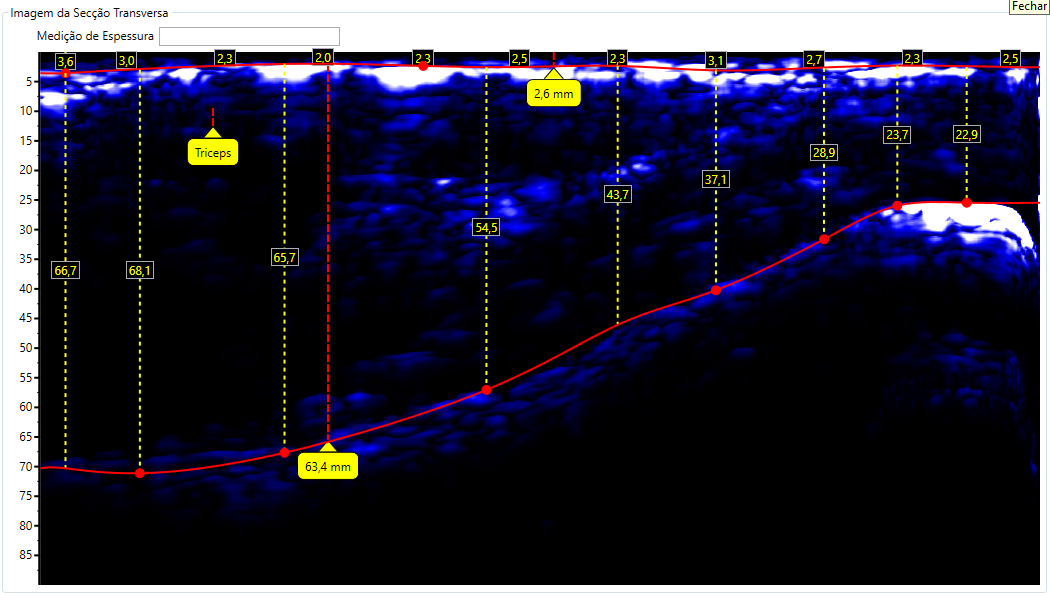
Task: Click the Fechar button
Action: pyautogui.click(x=1029, y=6)
